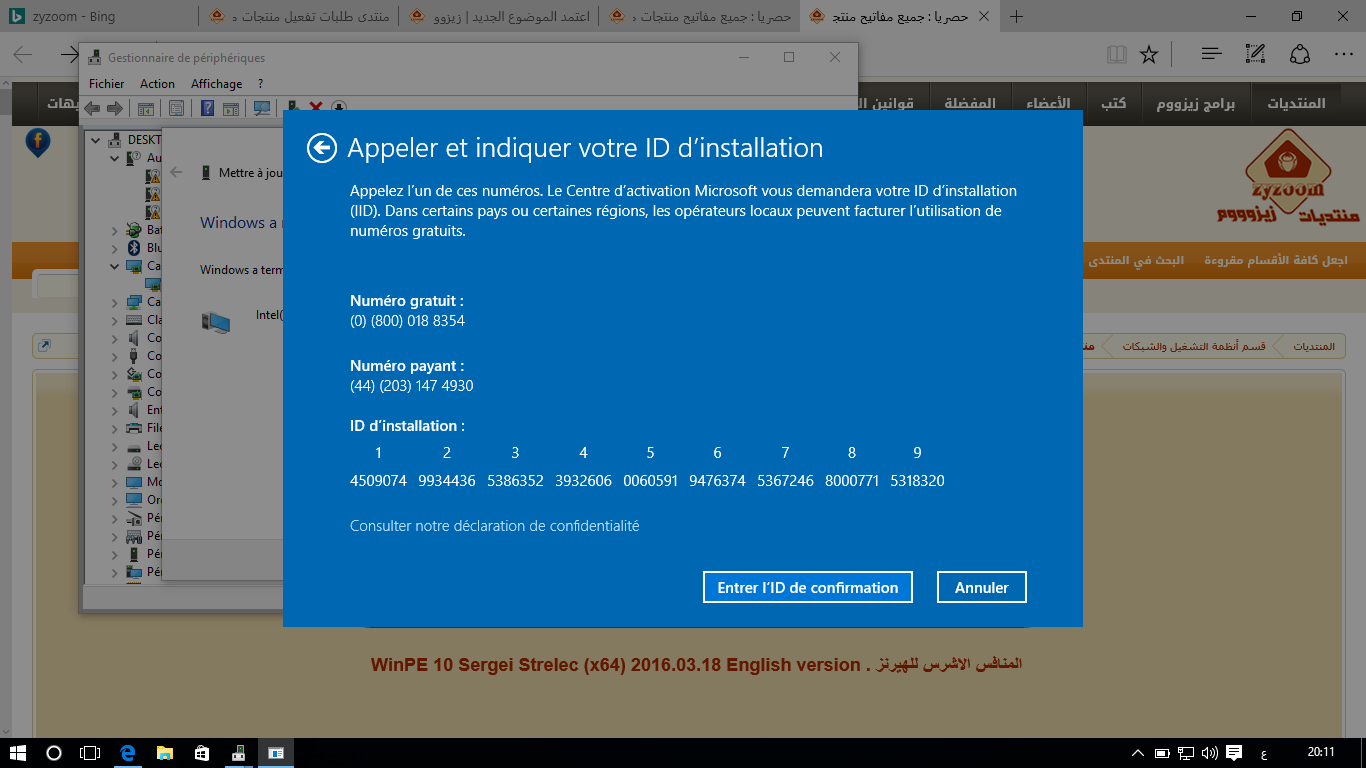Open Task View on taskbar
The height and width of the screenshot is (768, 1366).
90,753
